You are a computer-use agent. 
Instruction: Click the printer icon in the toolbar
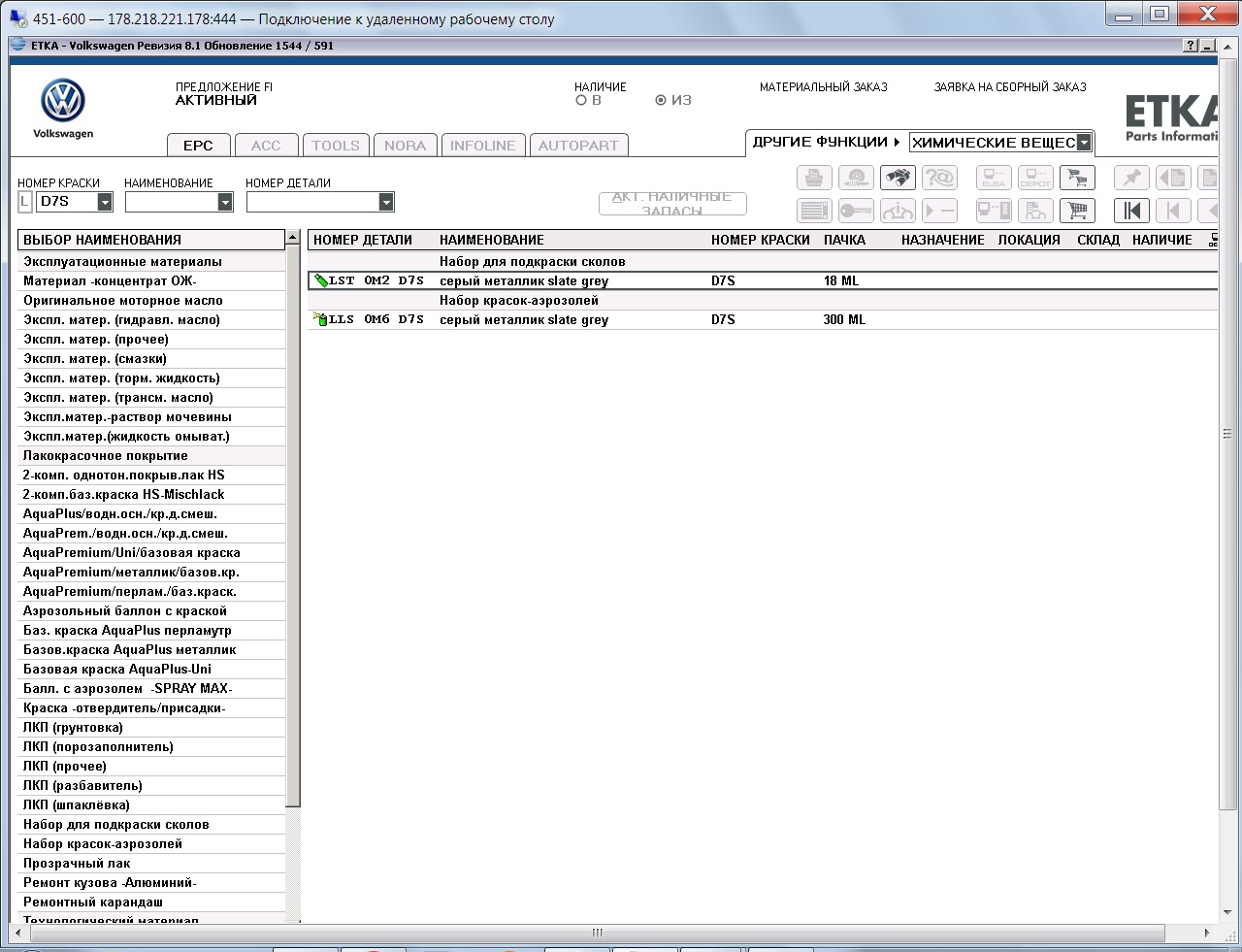coord(814,178)
